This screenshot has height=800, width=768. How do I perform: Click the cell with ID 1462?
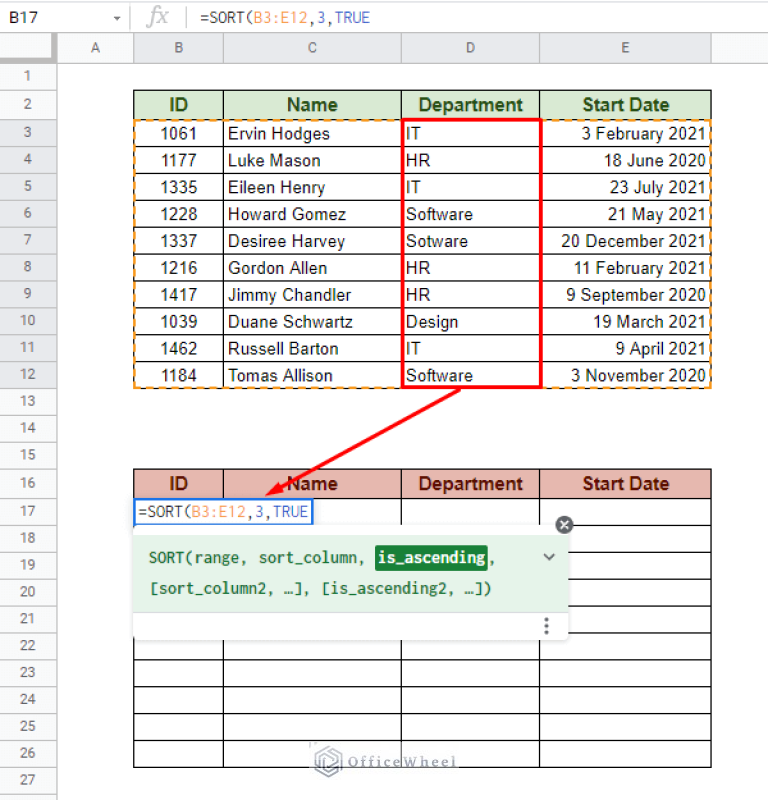(178, 349)
